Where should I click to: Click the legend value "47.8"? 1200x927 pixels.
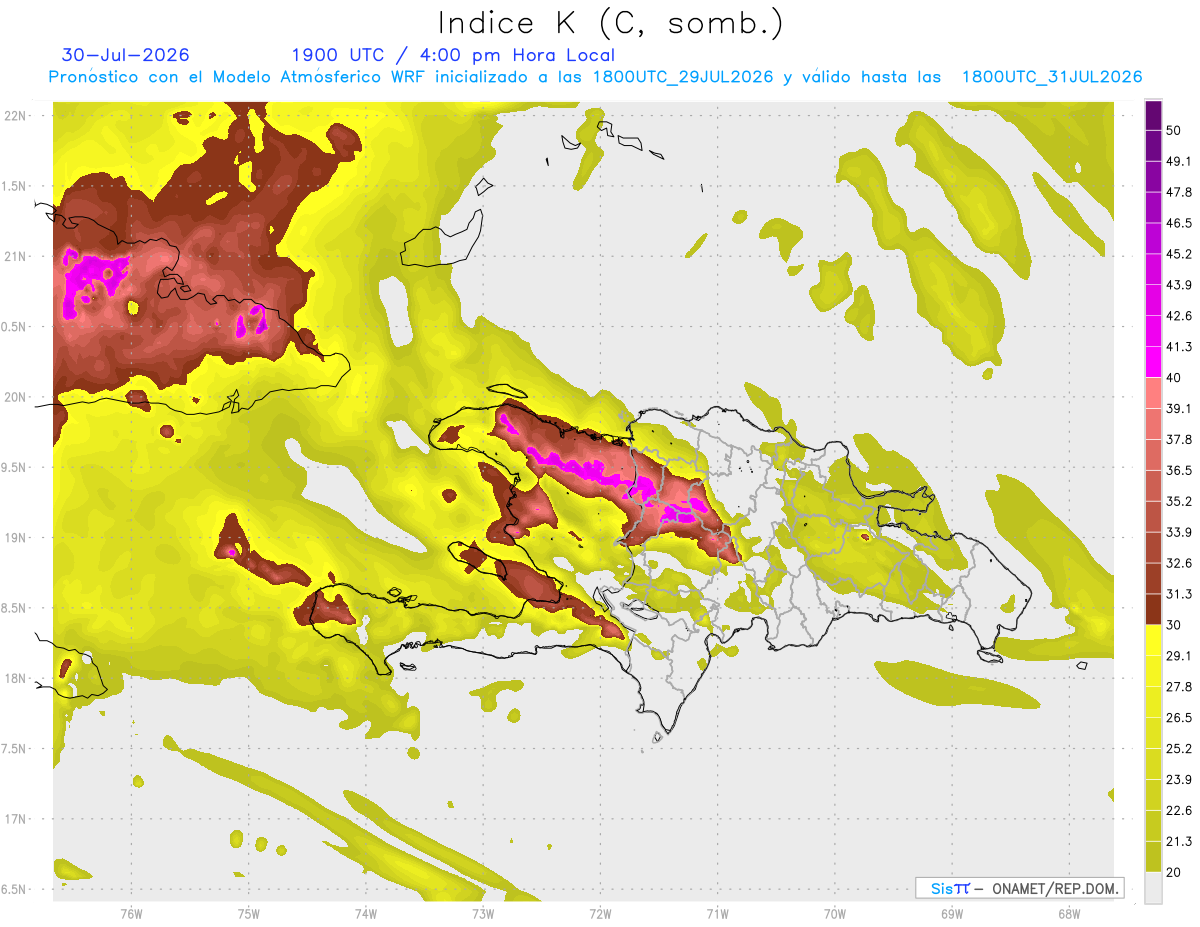pyautogui.click(x=1179, y=192)
